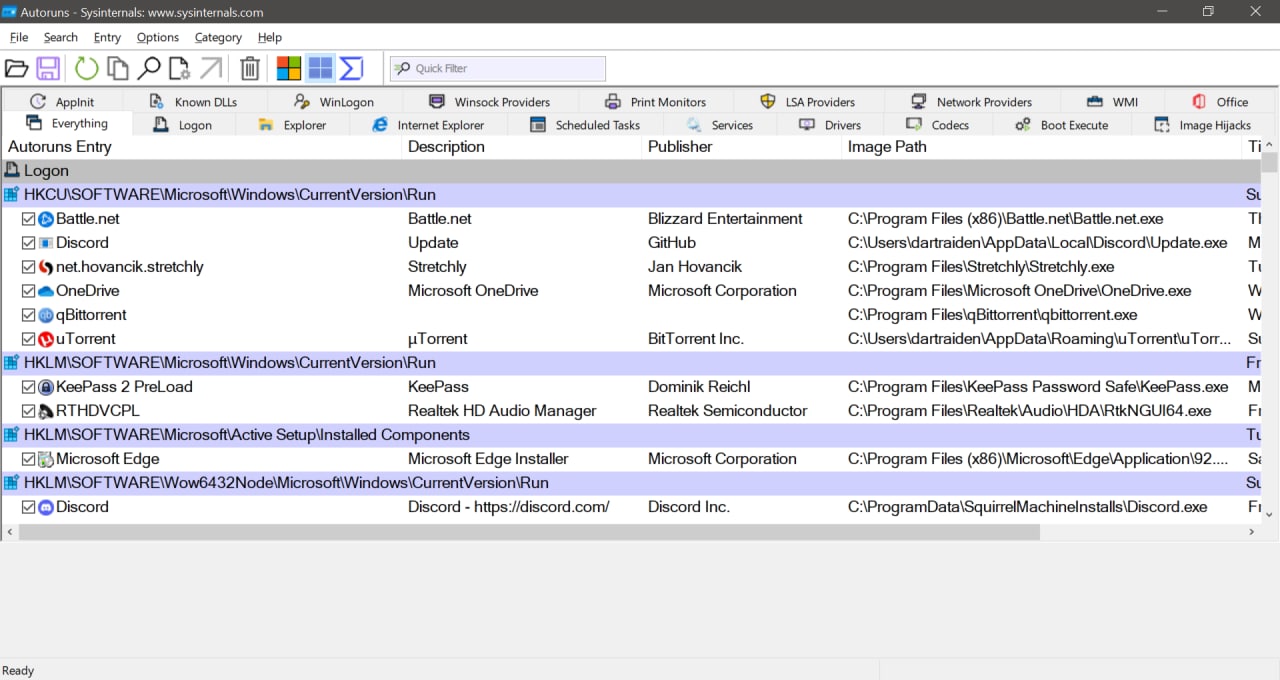Switch to the Drivers tab

click(x=830, y=125)
